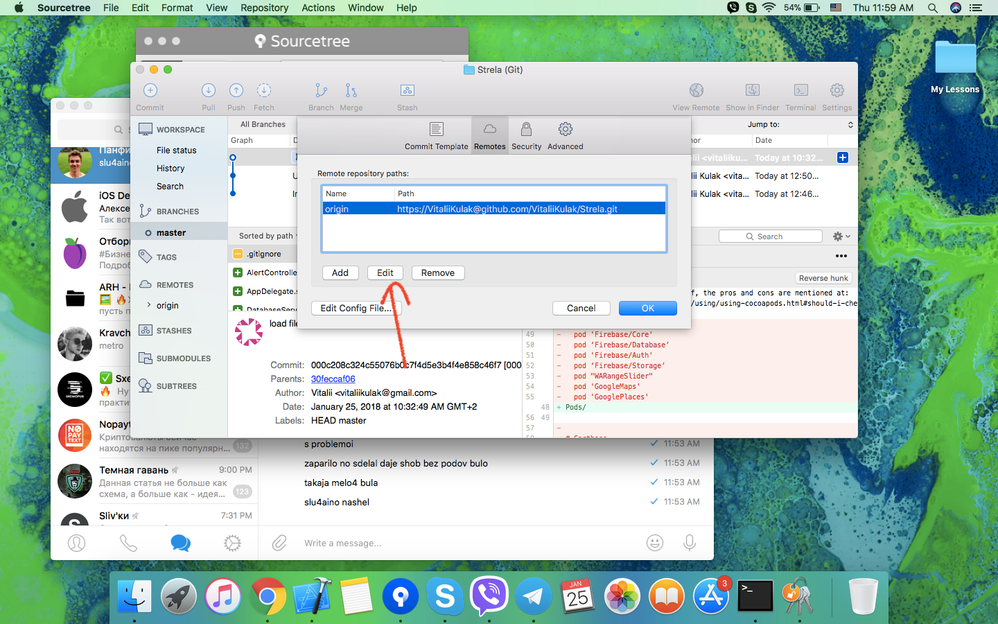The width and height of the screenshot is (998, 624).
Task: Click Cancel in the settings dialog
Action: 581,308
